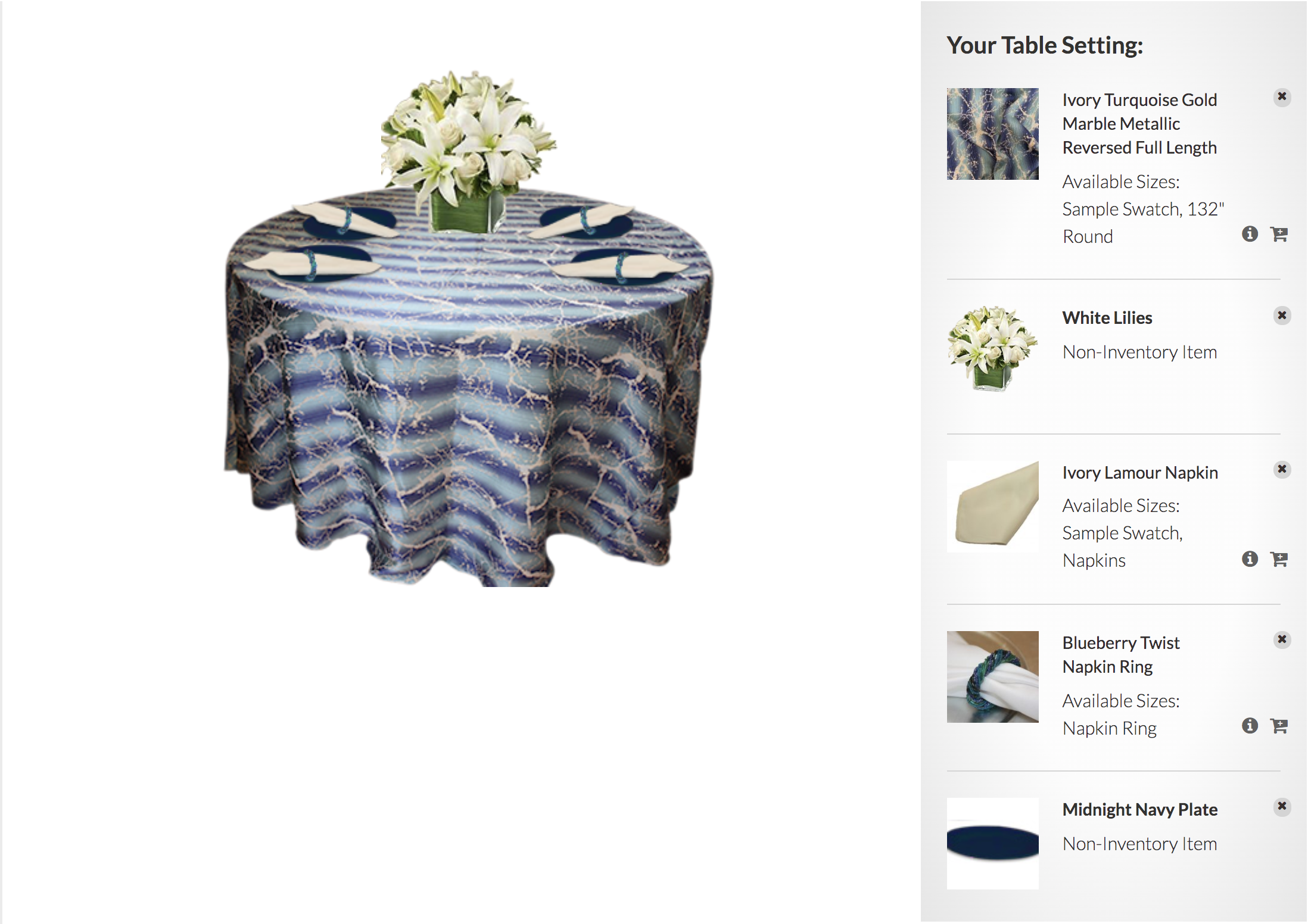
Task: Select the table preview image with tablecloth
Action: [x=469, y=329]
